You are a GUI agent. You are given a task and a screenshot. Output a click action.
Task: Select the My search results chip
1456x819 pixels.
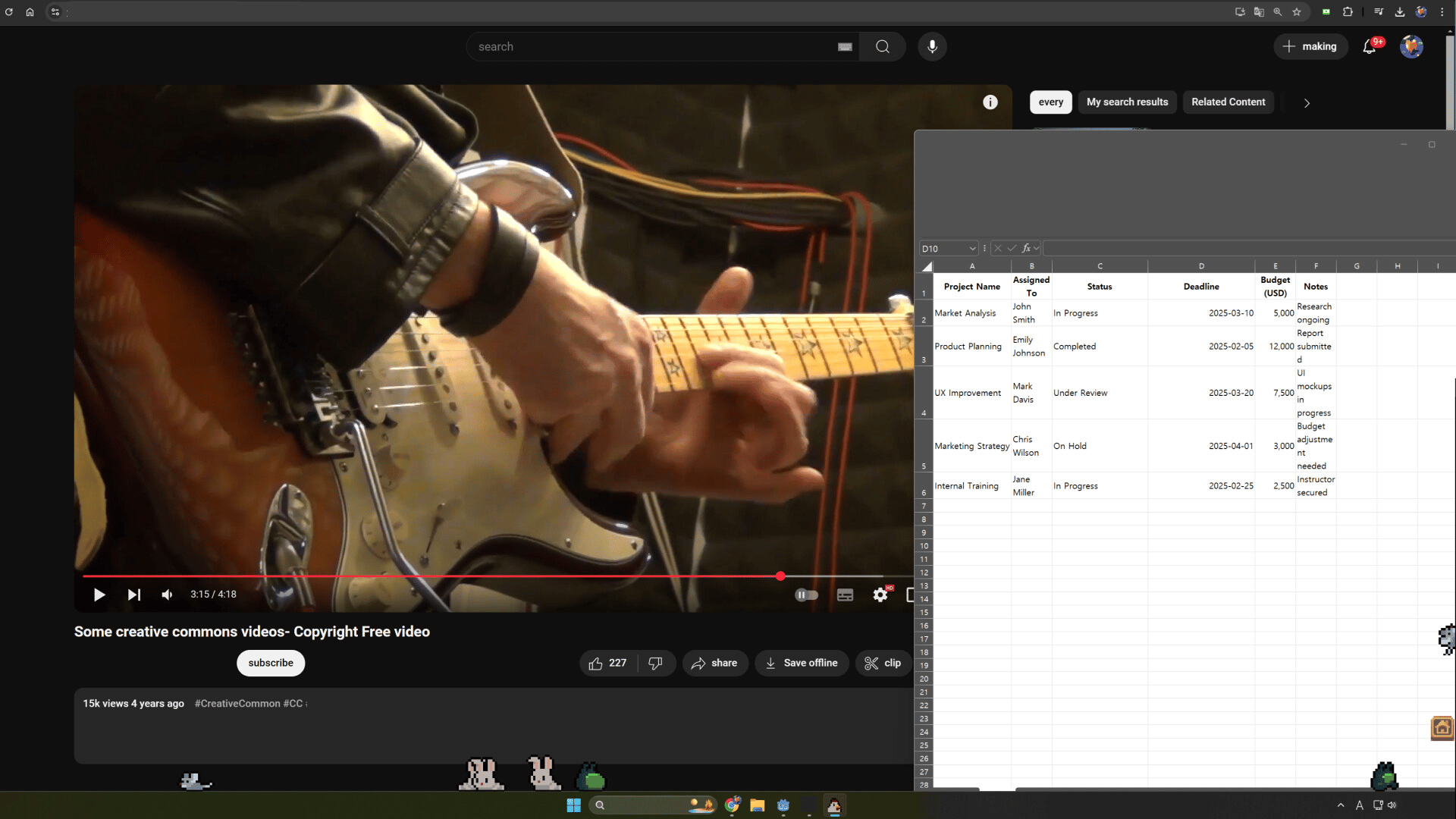(1127, 102)
